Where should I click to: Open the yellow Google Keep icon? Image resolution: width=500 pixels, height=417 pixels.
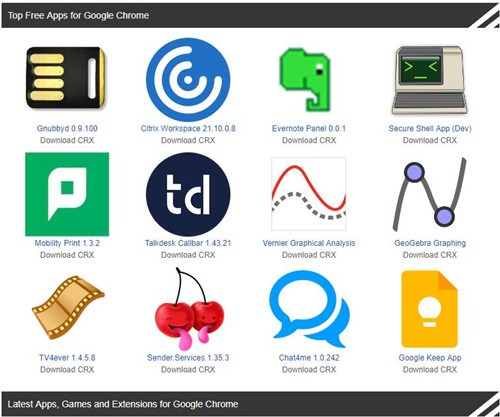[429, 309]
